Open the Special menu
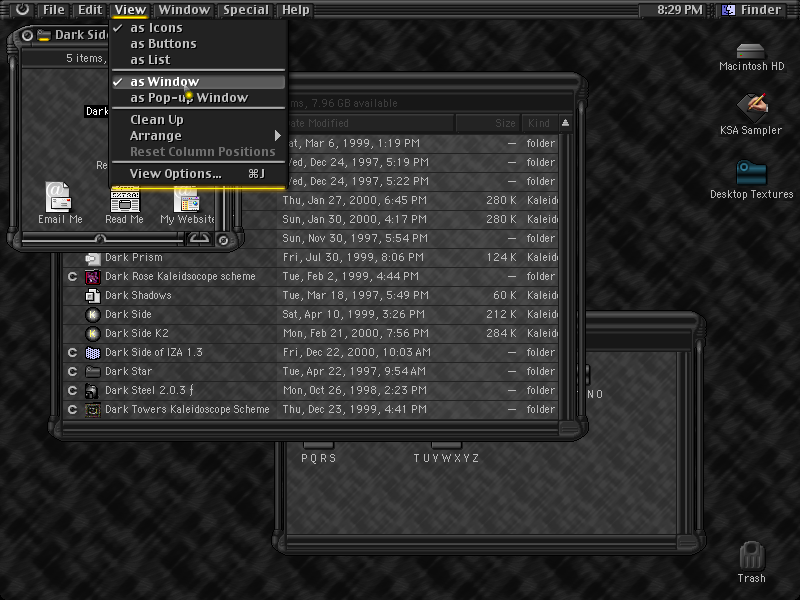This screenshot has width=800, height=600. 245,10
